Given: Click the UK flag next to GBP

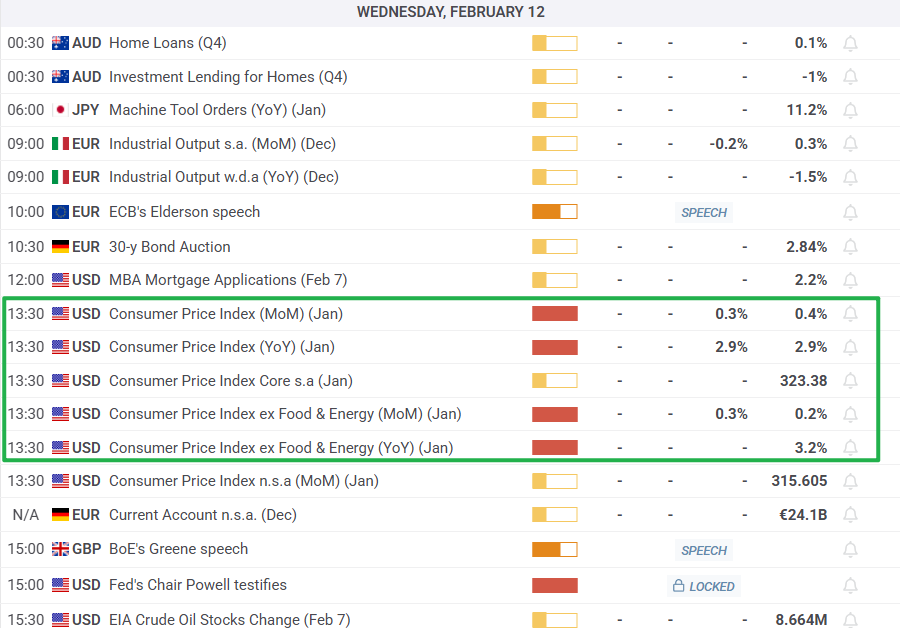Looking at the screenshot, I should click(x=60, y=549).
